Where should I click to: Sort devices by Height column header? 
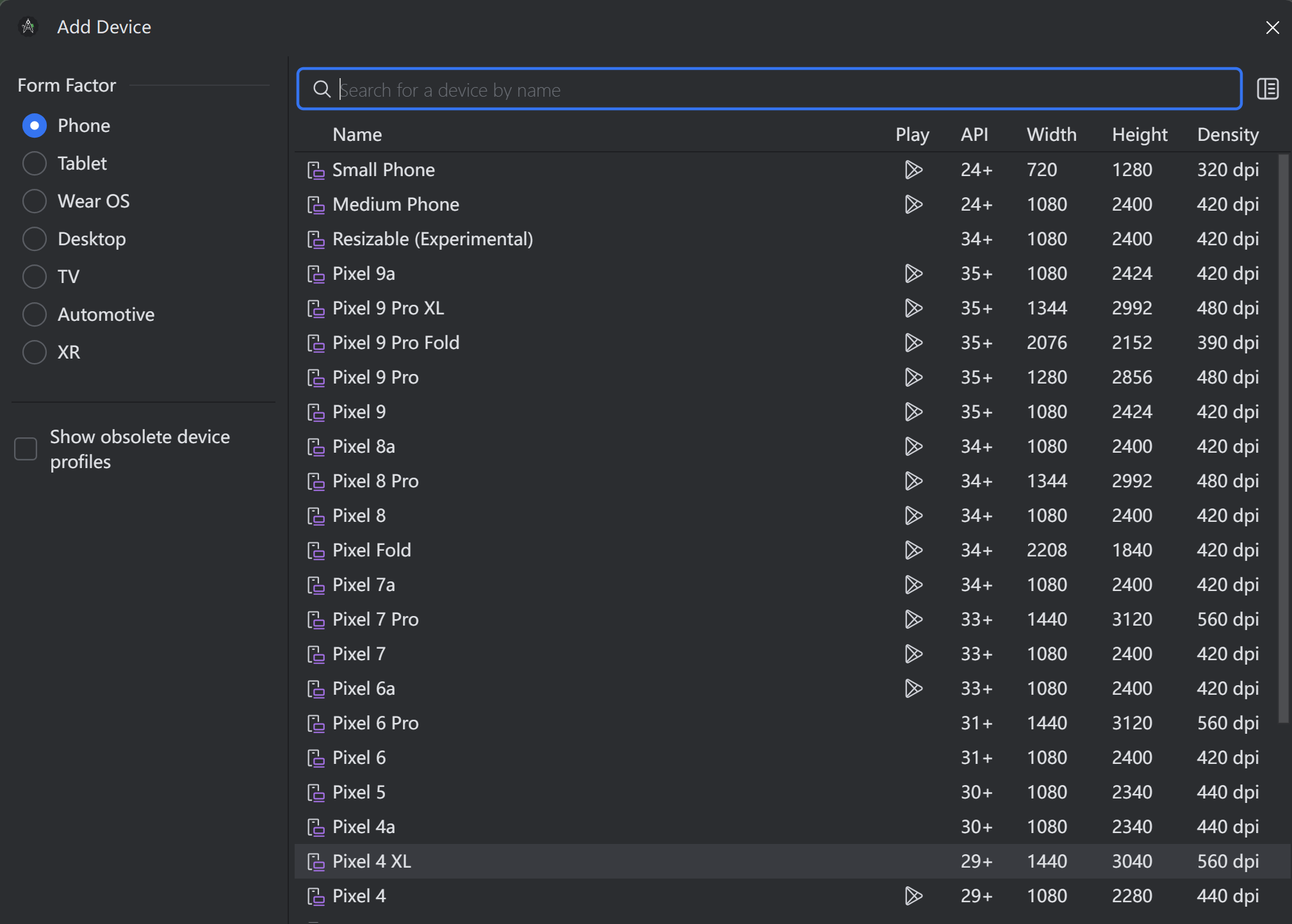1140,134
